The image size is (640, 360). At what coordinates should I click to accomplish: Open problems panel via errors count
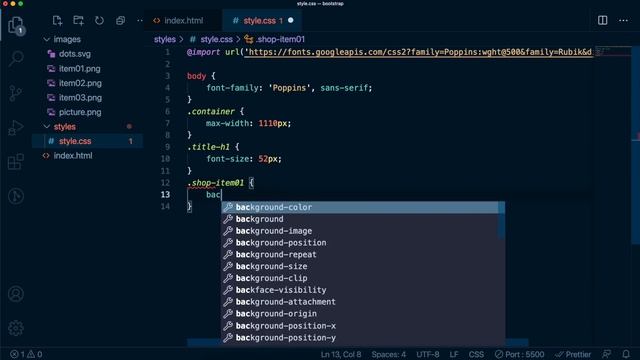pos(17,354)
